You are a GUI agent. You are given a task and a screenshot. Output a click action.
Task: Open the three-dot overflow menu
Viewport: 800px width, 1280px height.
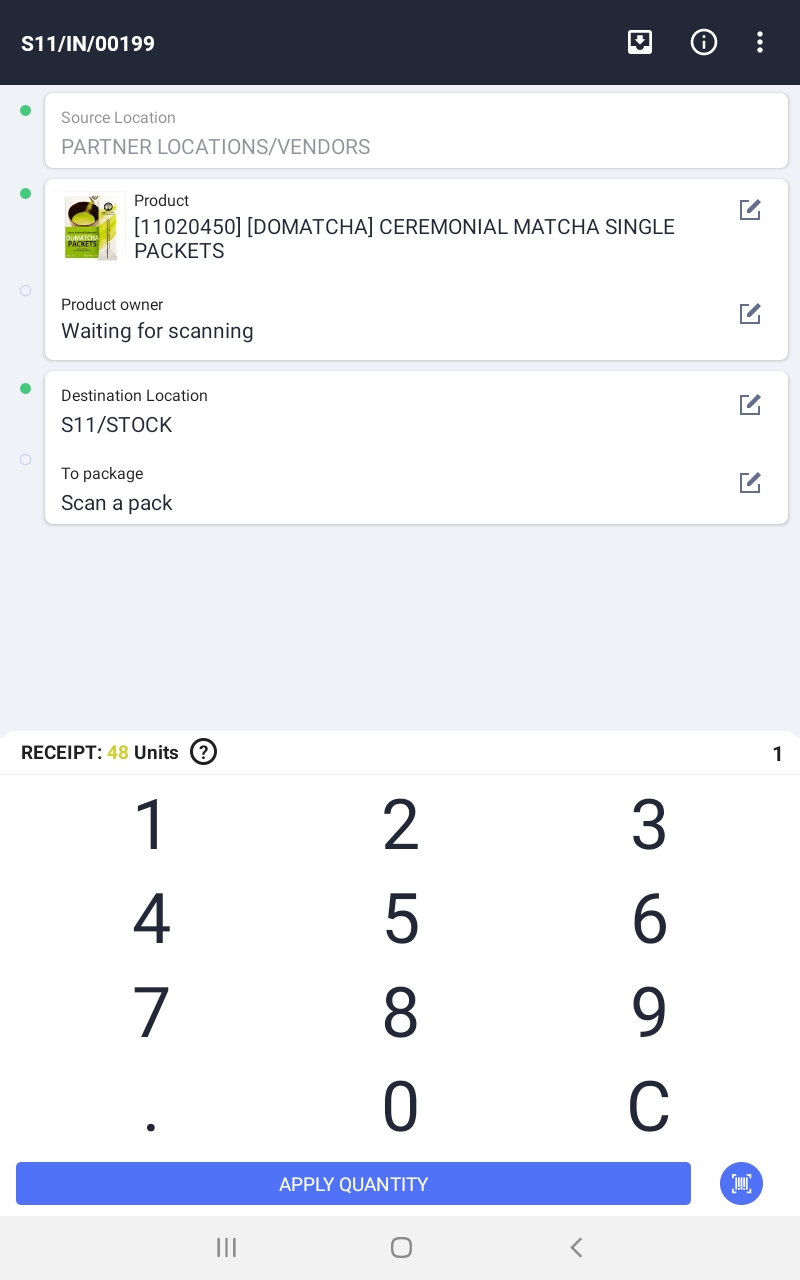(760, 42)
